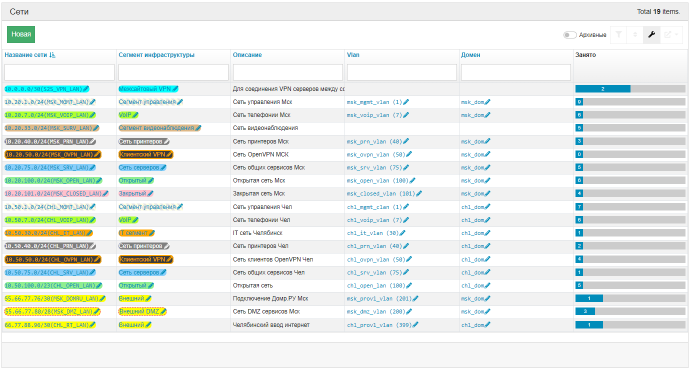Click the green Новая button

(x=21, y=34)
